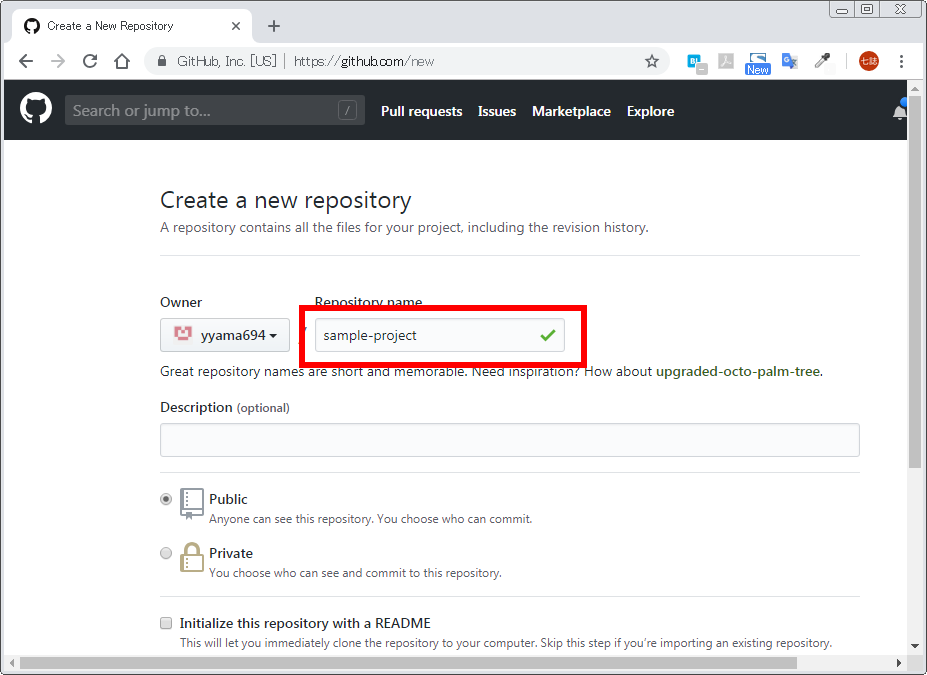927x675 pixels.
Task: Open Issues in the GitHub header
Action: pyautogui.click(x=497, y=111)
